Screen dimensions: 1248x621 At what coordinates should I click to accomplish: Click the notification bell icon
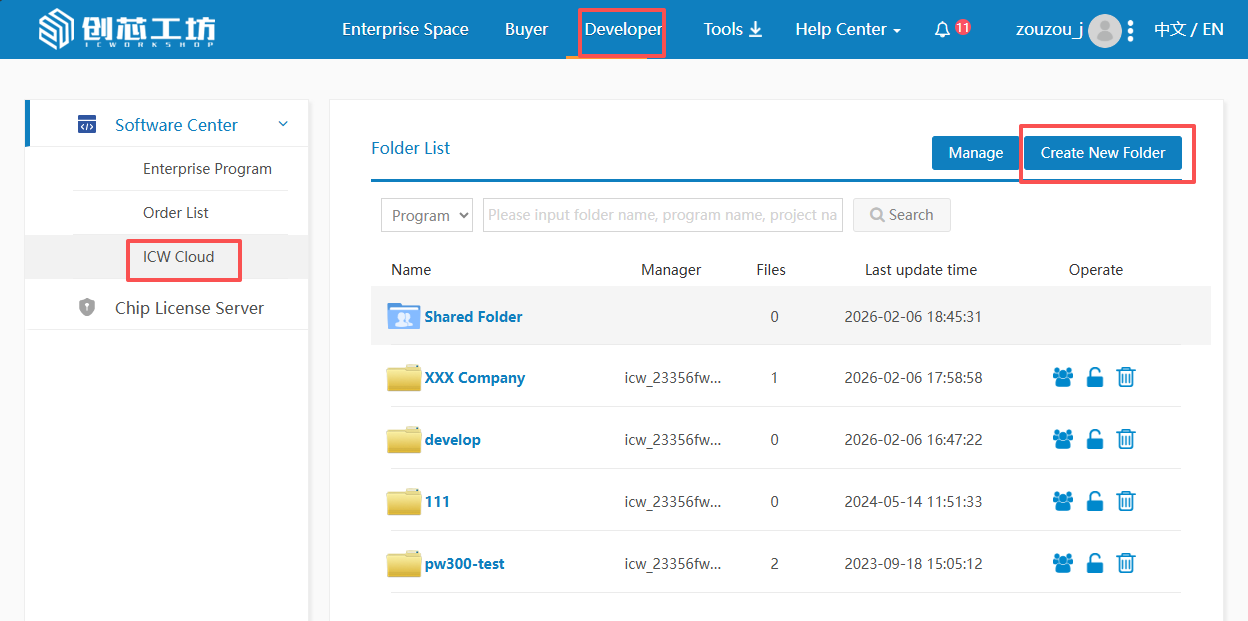pos(942,30)
